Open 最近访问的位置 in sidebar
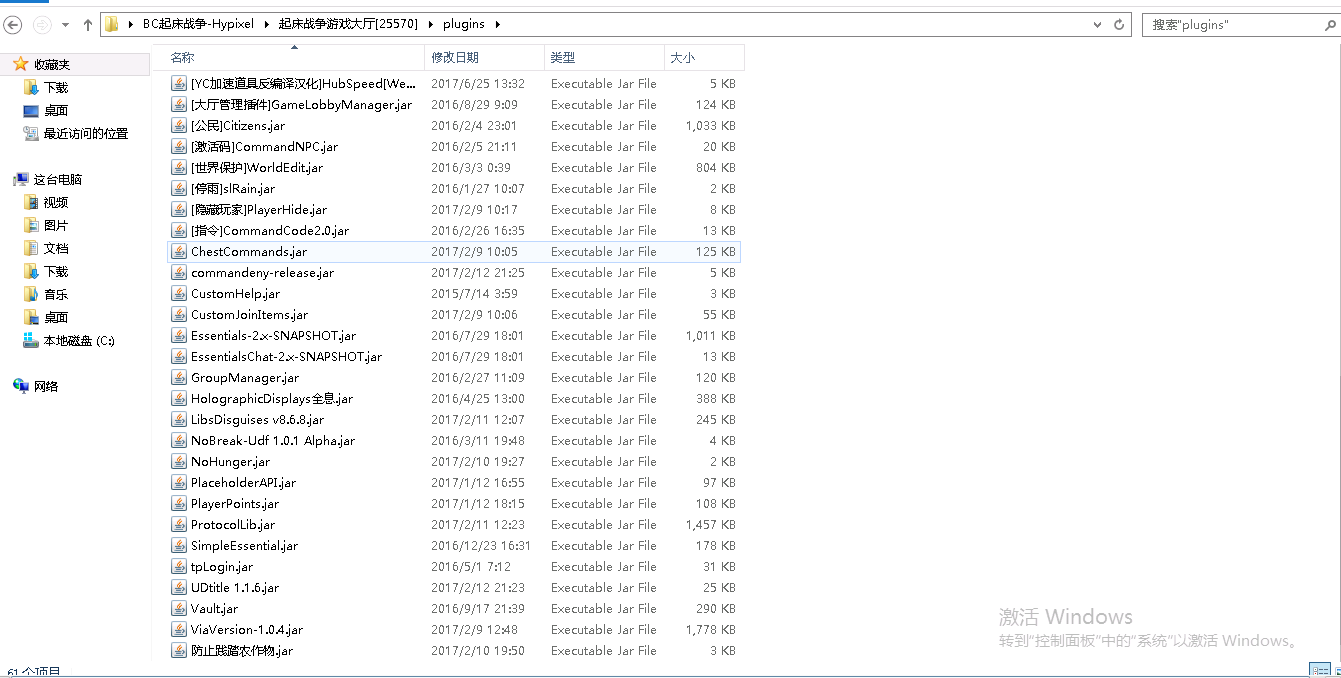 85,134
